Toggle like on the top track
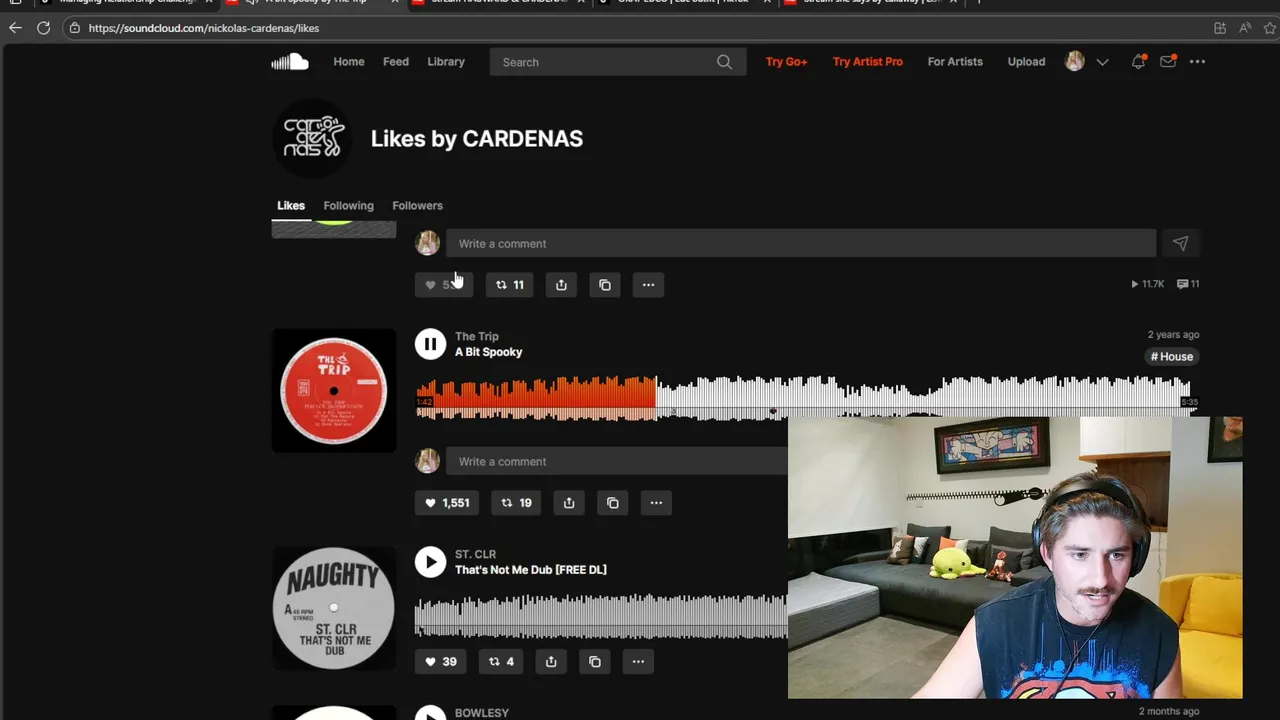The width and height of the screenshot is (1280, 720). (x=444, y=285)
